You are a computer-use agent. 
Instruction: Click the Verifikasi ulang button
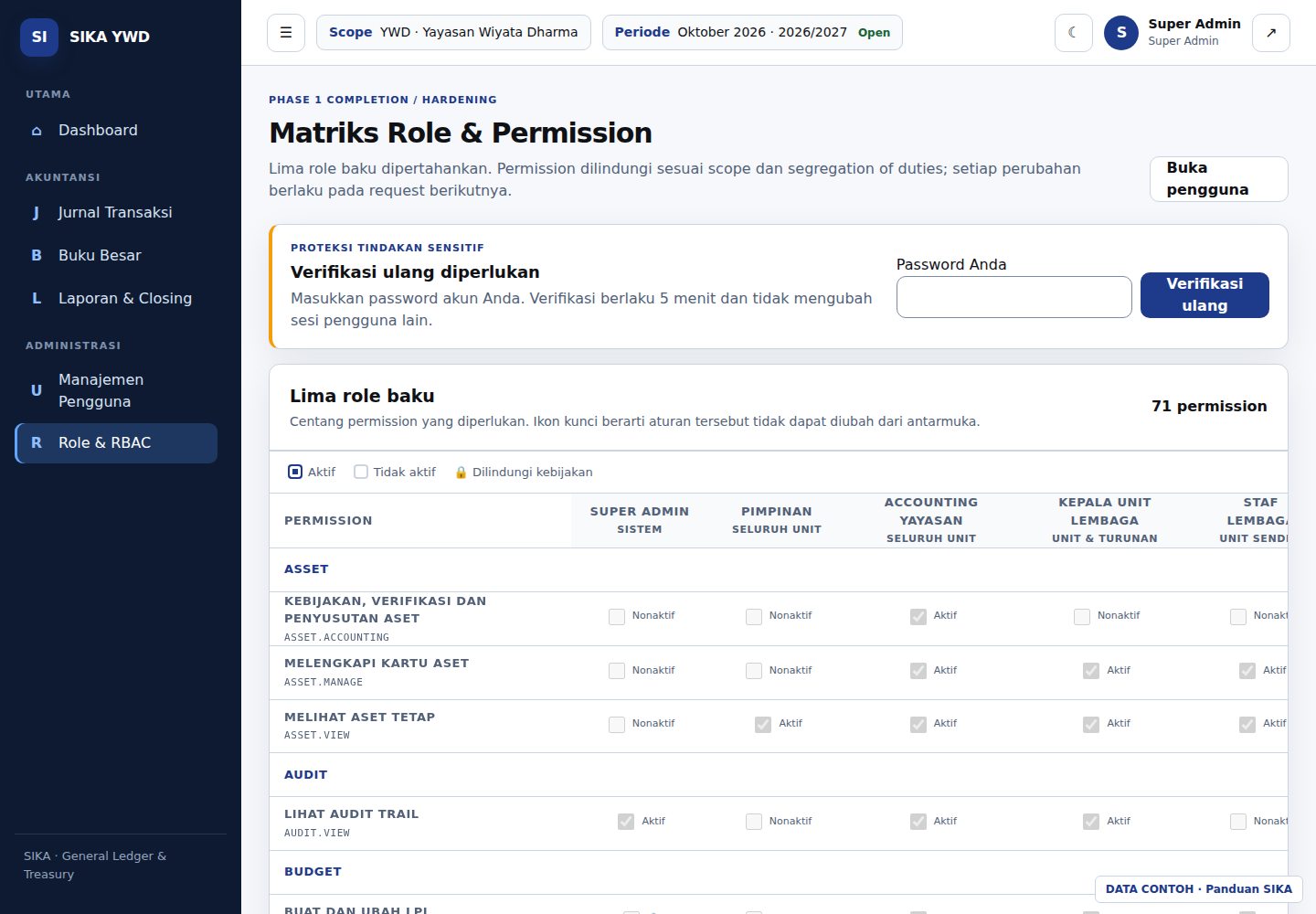pyautogui.click(x=1205, y=295)
